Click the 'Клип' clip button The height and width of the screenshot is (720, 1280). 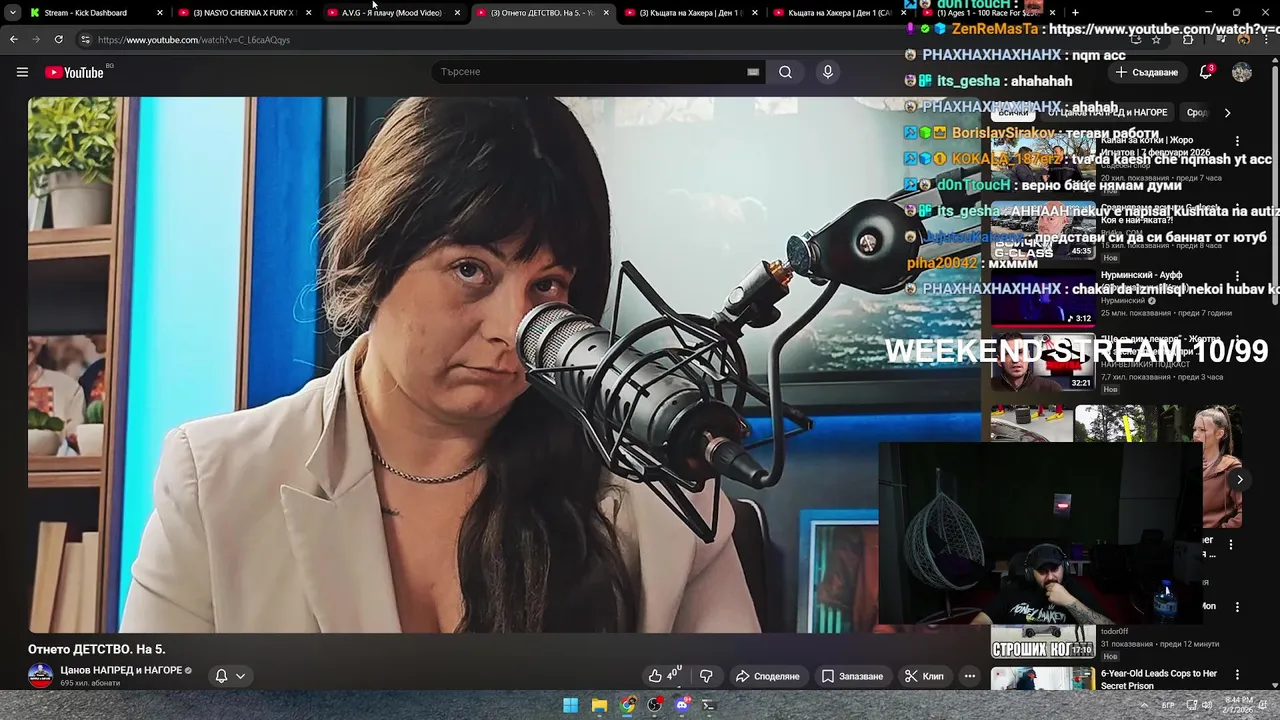click(924, 676)
